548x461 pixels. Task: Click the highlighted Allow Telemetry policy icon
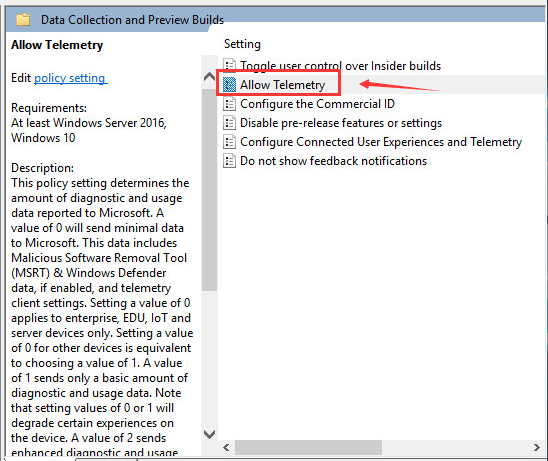pyautogui.click(x=229, y=85)
